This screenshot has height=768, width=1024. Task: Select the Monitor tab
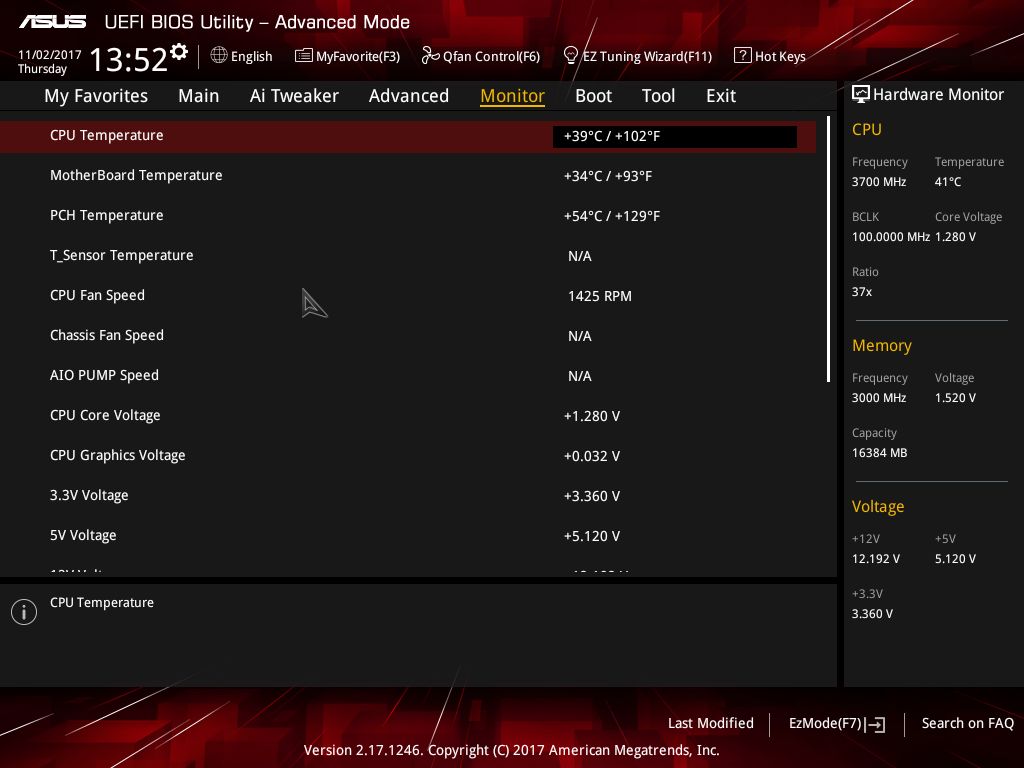click(x=512, y=96)
